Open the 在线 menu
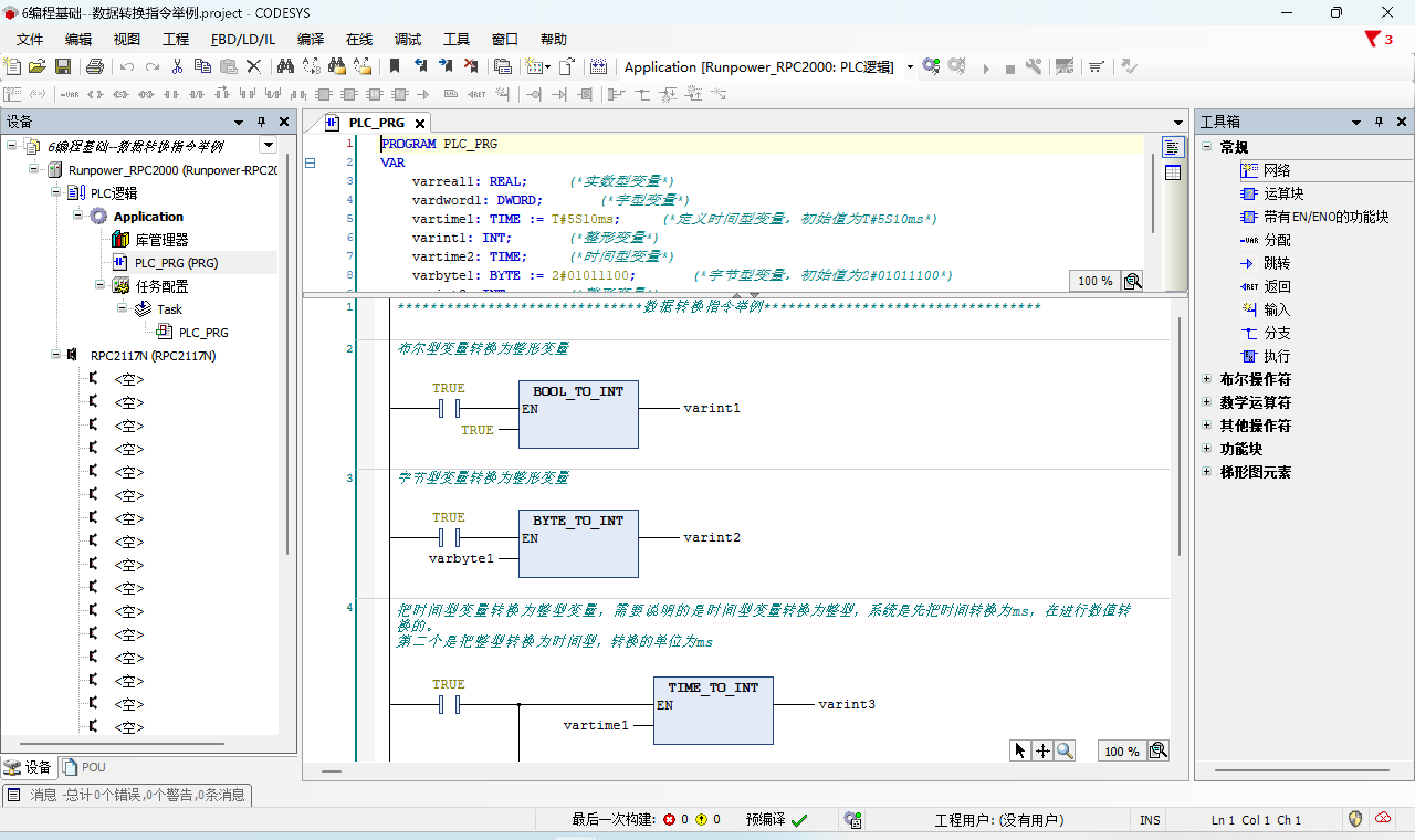The height and width of the screenshot is (840, 1415). click(359, 39)
